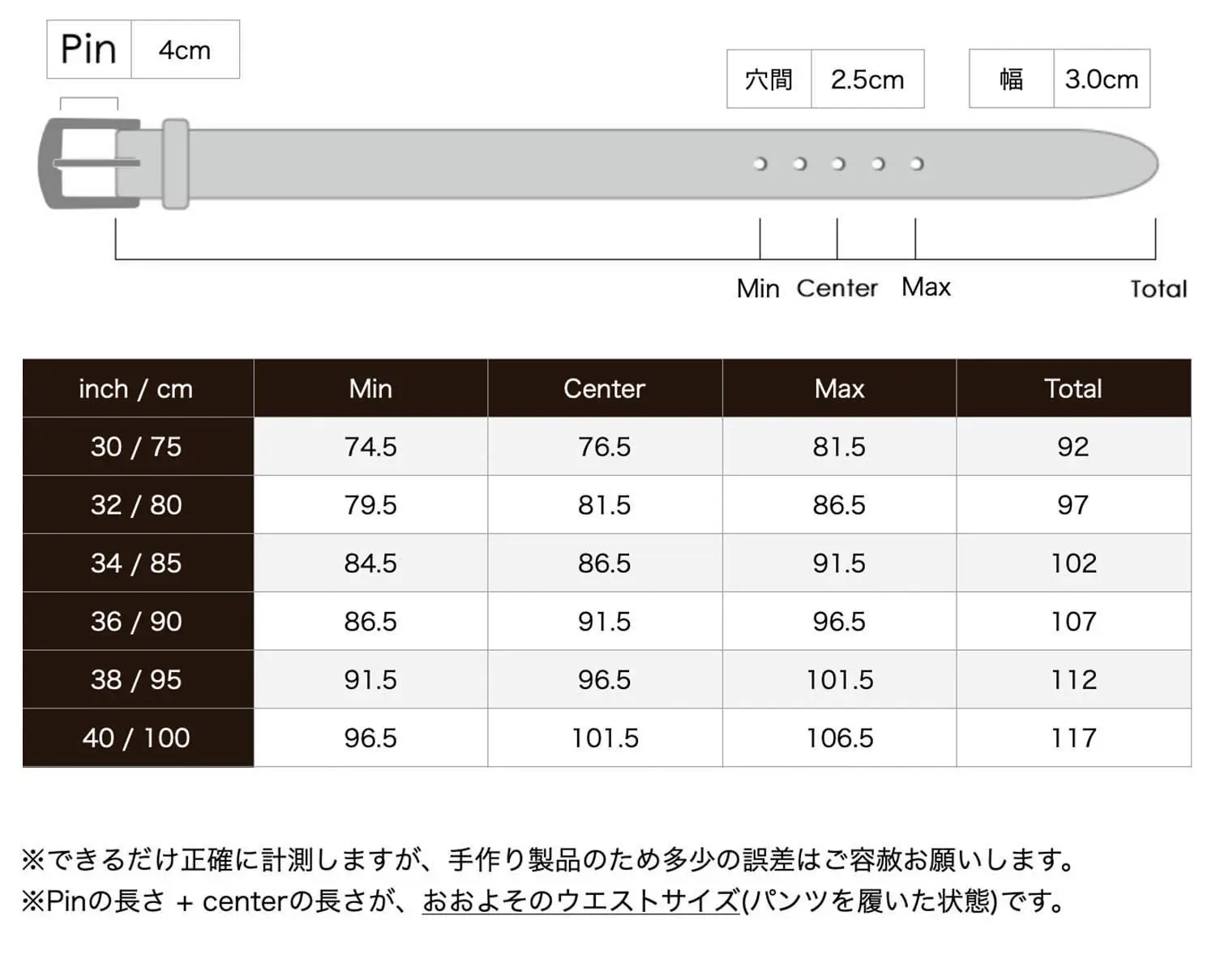Click the 74.5 Min value cell
1216x980 pixels.
click(370, 447)
